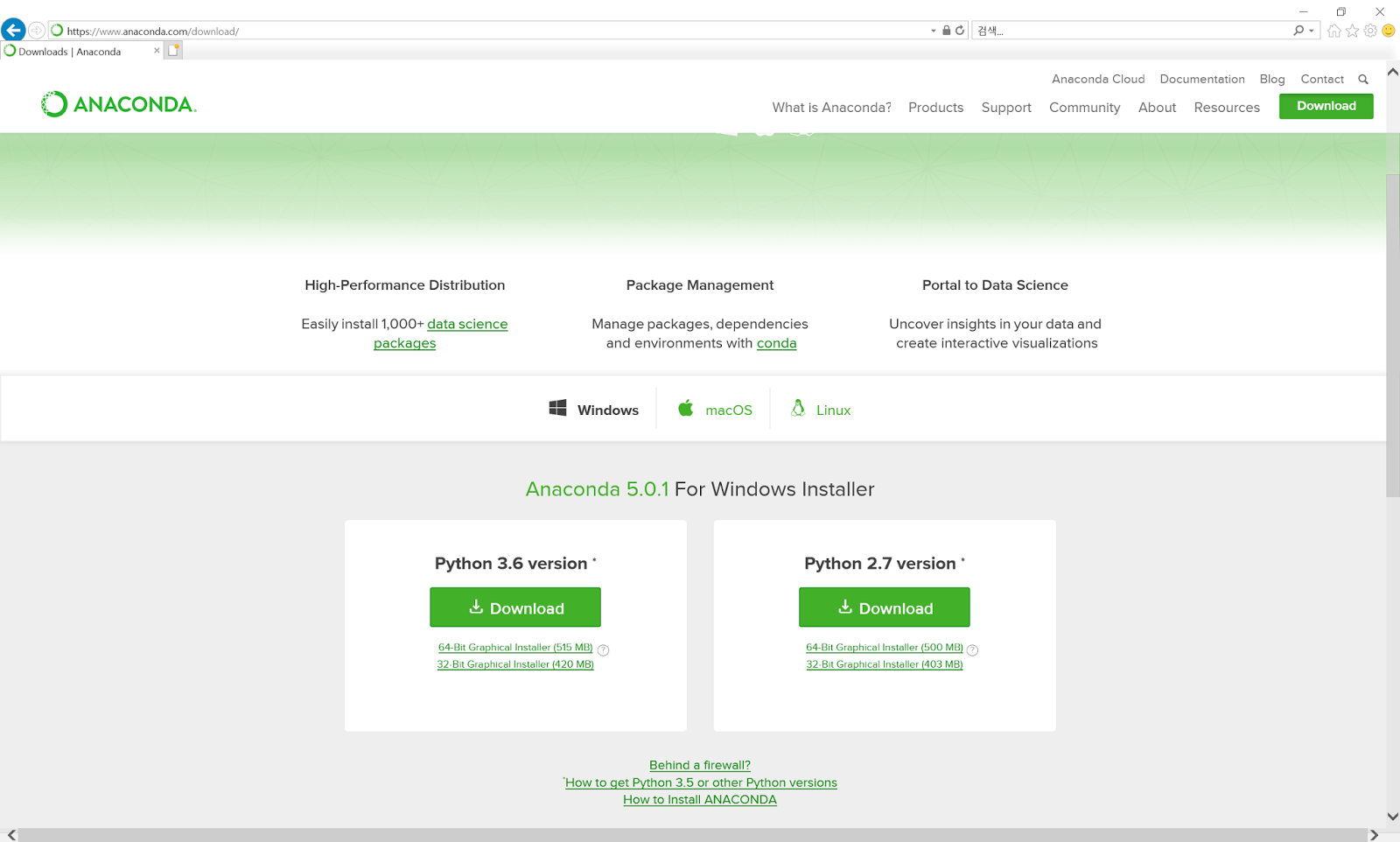Click 64-Bit Graphical Installer (500 MB) link
Image resolution: width=1400 pixels, height=842 pixels.
(885, 648)
